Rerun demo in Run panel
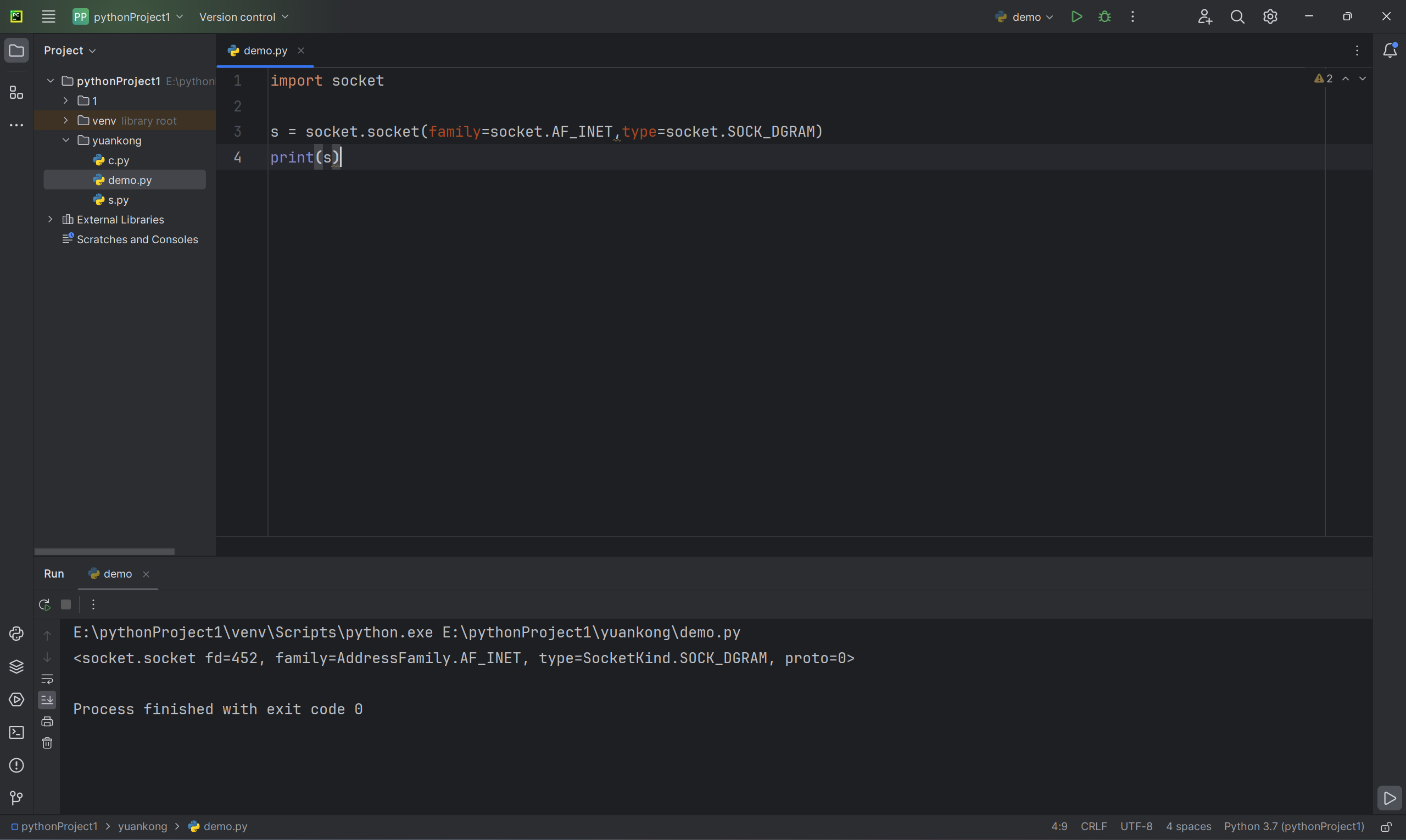Screen dimensions: 1406x840 click(44, 604)
